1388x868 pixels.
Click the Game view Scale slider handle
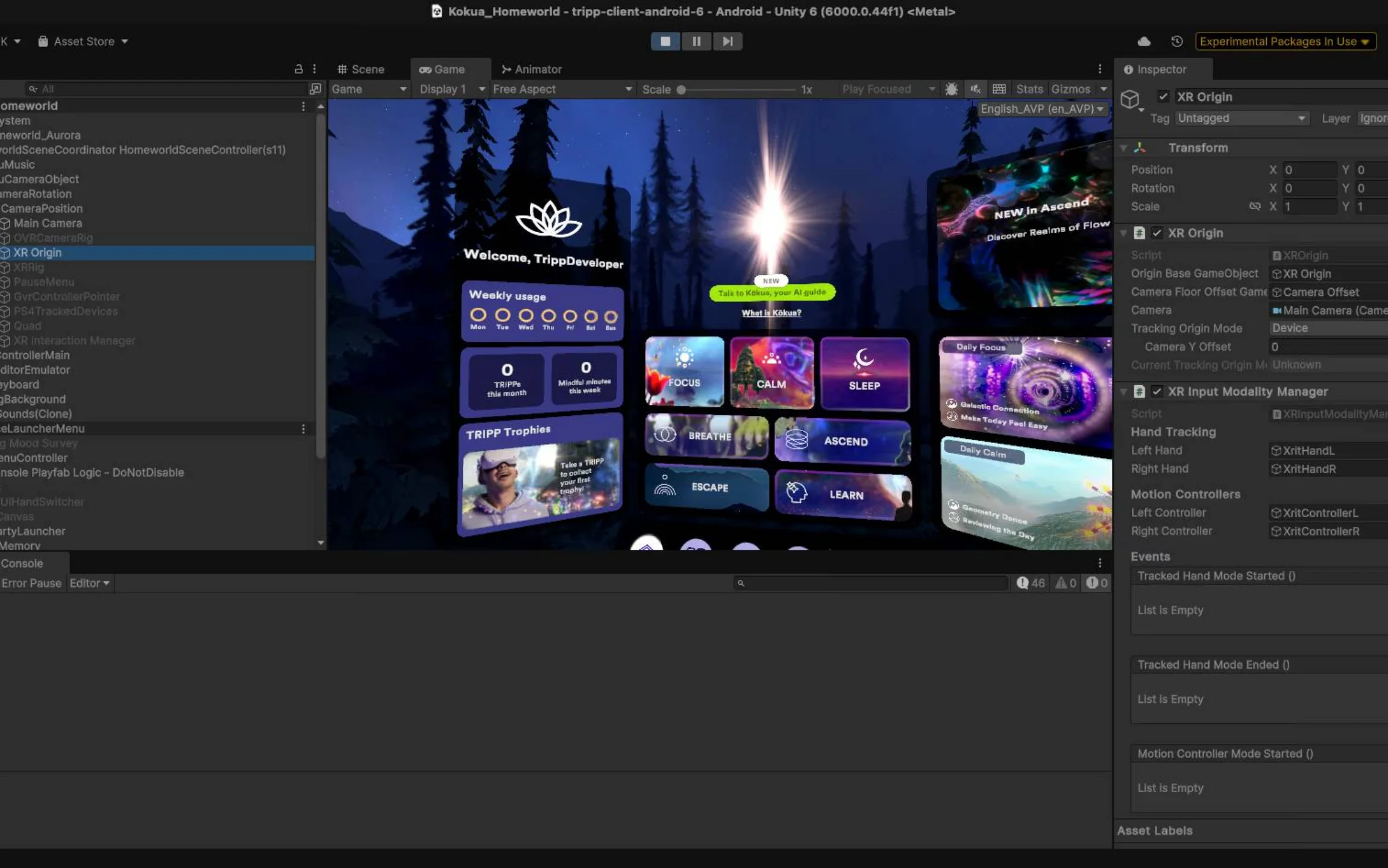[681, 89]
